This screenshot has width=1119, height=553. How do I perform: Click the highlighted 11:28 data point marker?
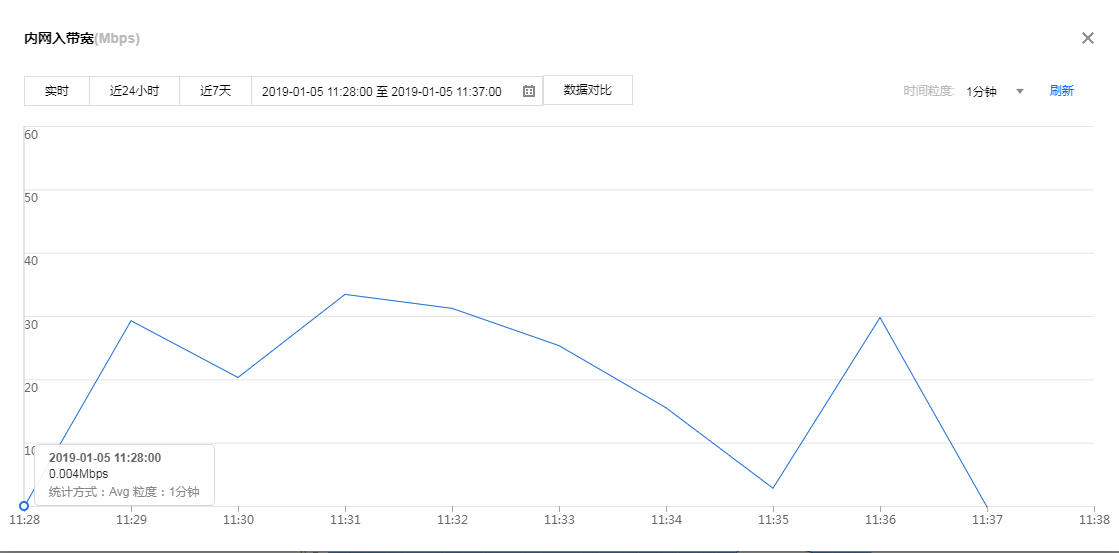point(24,506)
